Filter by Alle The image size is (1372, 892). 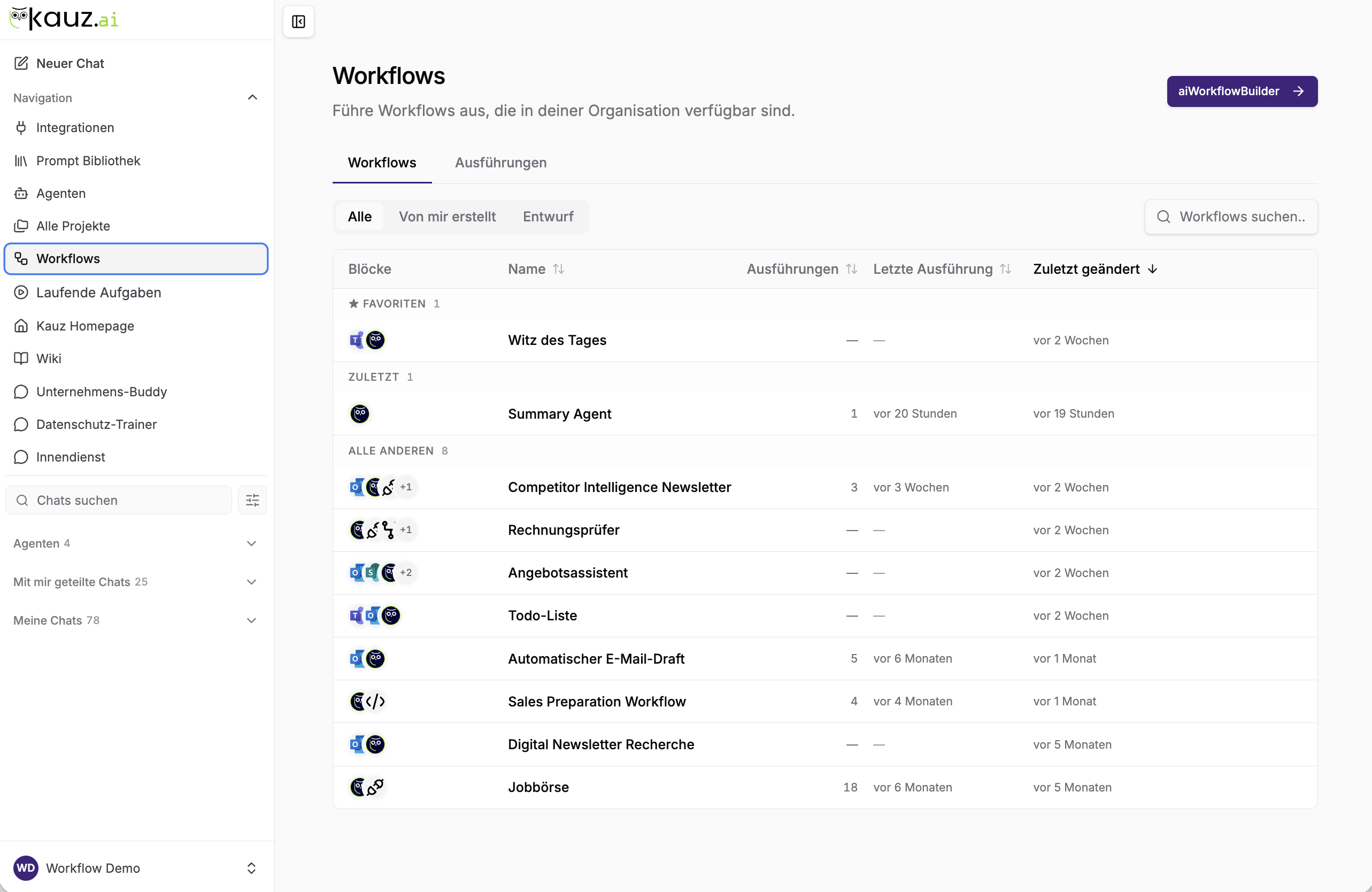[x=360, y=217]
